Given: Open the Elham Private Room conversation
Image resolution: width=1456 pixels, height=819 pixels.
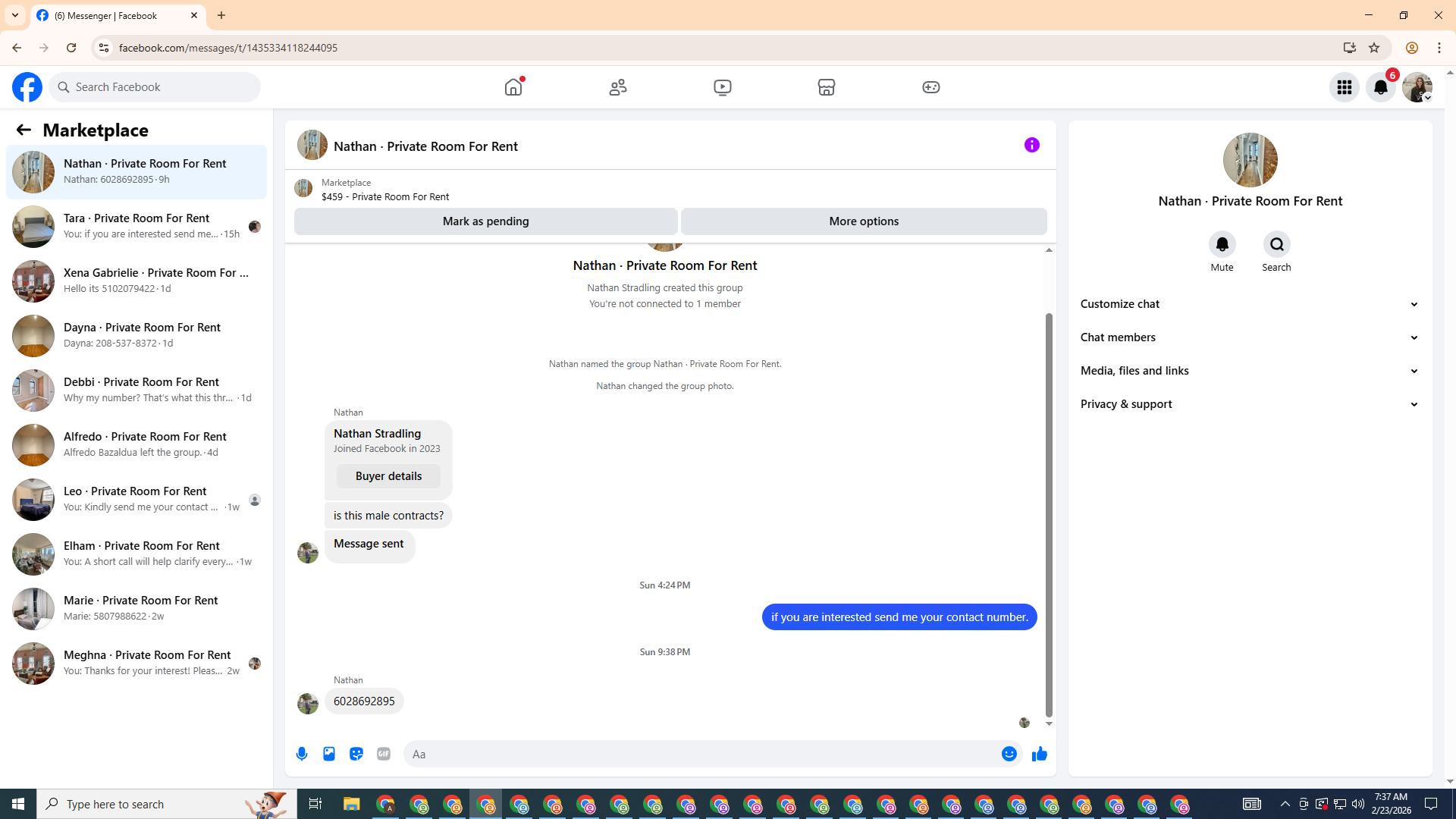Looking at the screenshot, I should coord(136,554).
